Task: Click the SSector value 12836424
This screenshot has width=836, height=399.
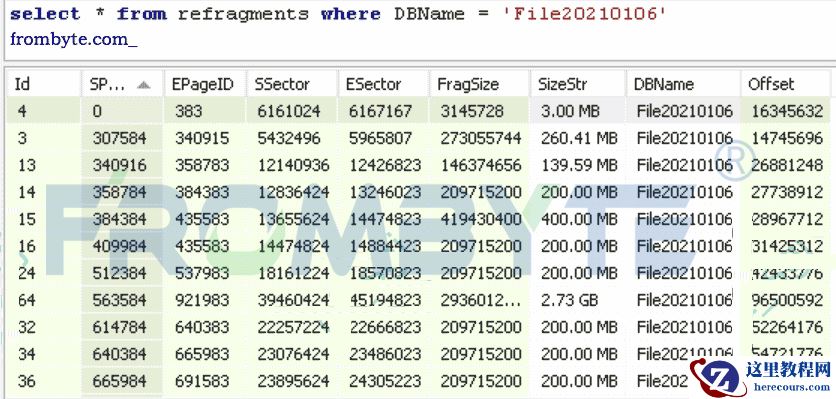Action: pyautogui.click(x=294, y=192)
